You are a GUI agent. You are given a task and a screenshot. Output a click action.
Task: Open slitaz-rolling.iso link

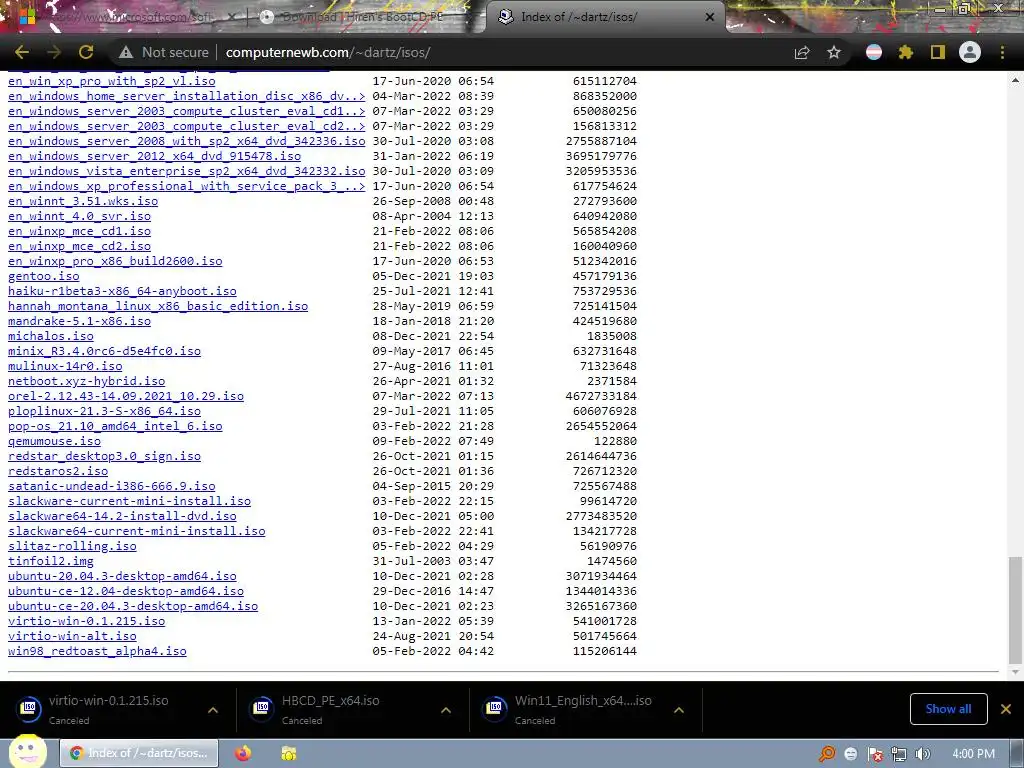click(72, 547)
